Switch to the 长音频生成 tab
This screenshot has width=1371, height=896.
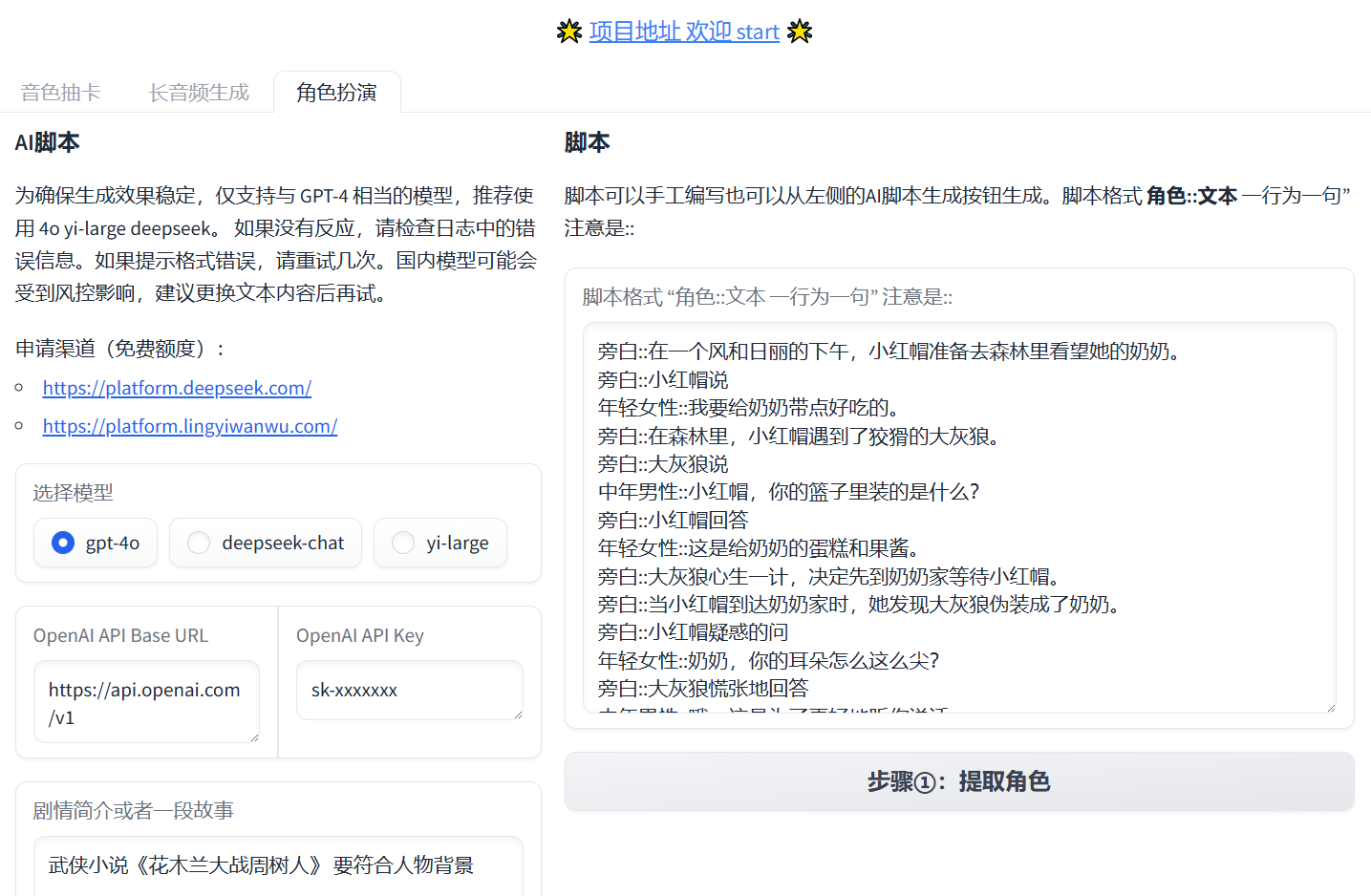click(x=198, y=92)
